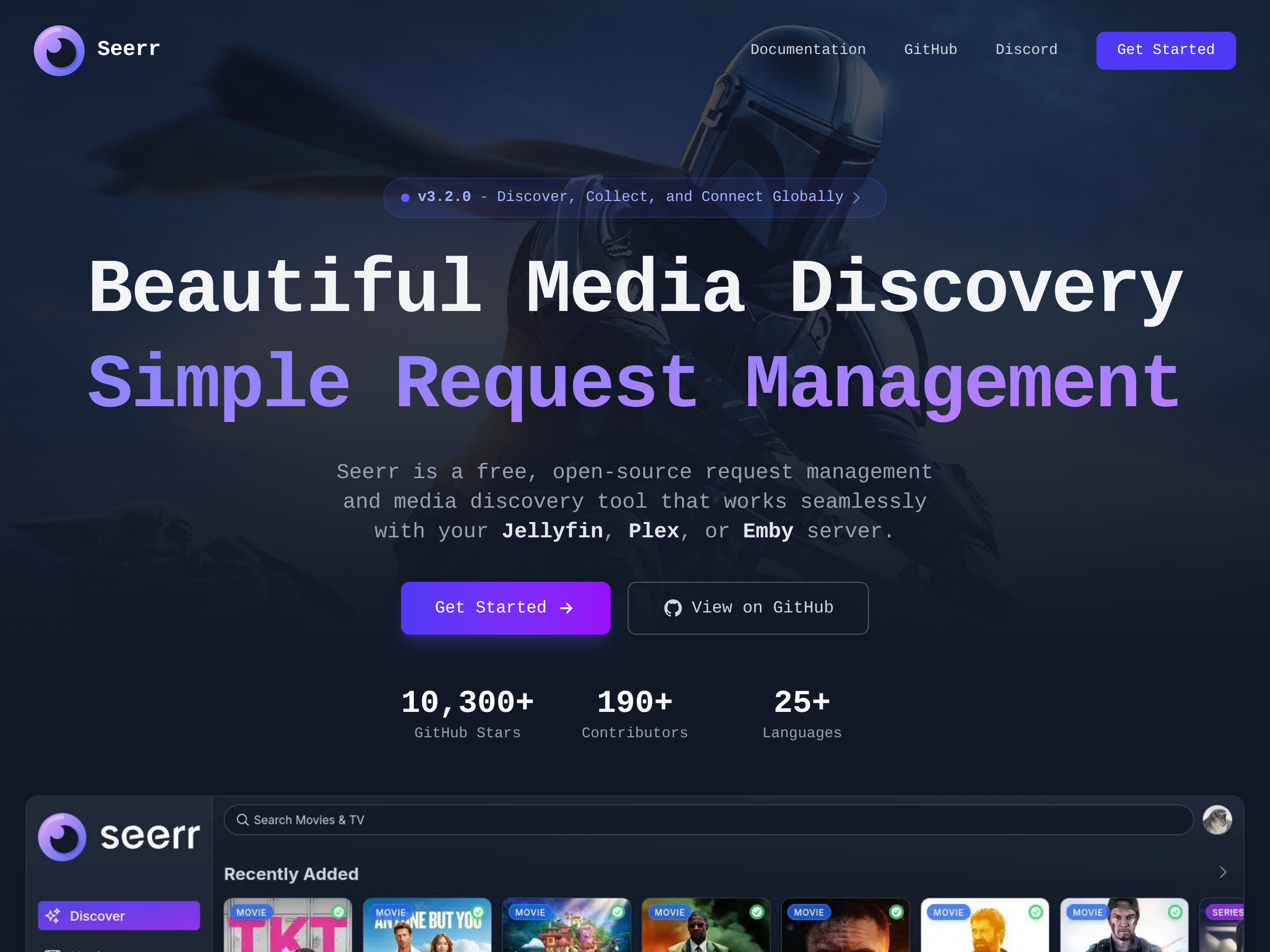This screenshot has width=1270, height=952.
Task: Open the v3.2.0 release announcement chevron
Action: [x=857, y=197]
